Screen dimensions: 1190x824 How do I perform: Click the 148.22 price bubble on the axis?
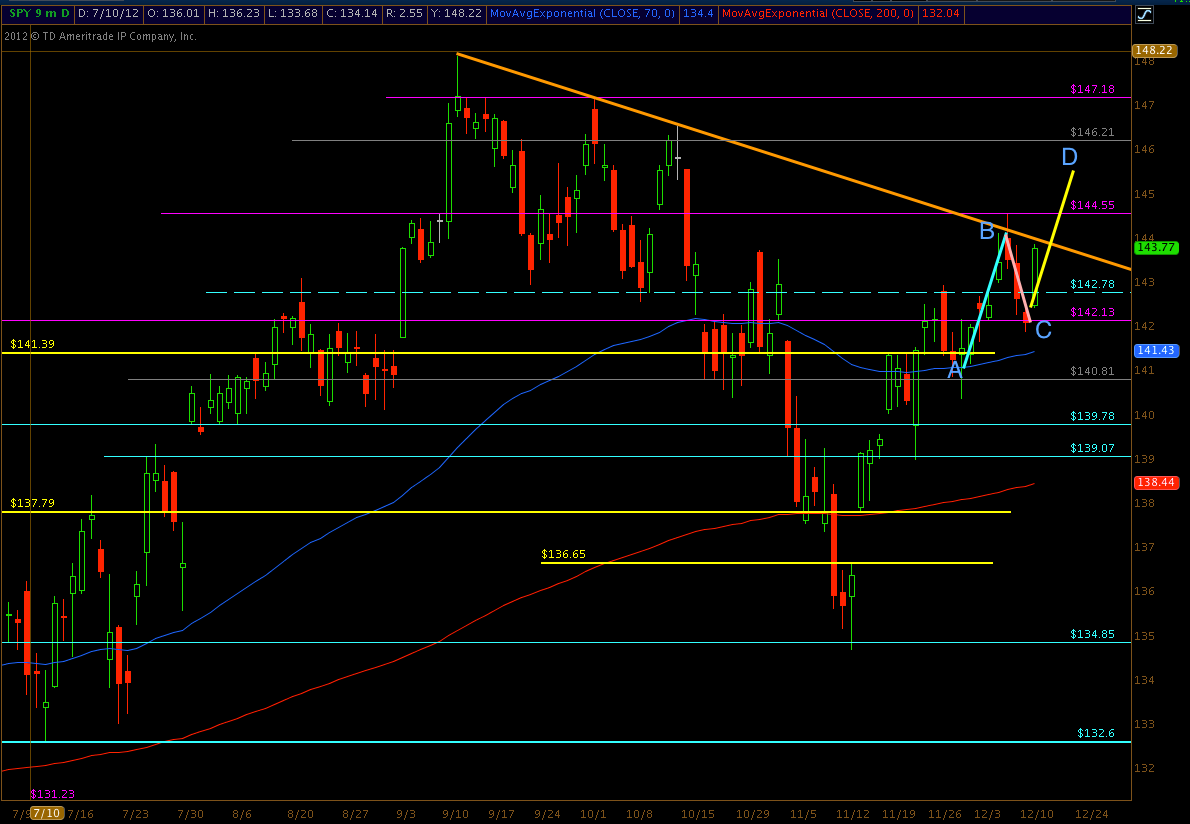1153,50
